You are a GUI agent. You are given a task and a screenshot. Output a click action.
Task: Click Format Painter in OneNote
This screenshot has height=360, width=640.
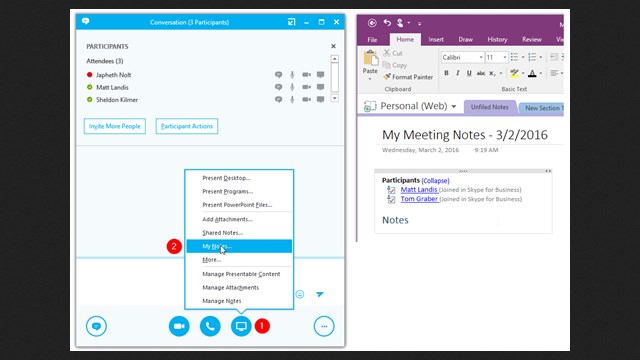coord(408,77)
